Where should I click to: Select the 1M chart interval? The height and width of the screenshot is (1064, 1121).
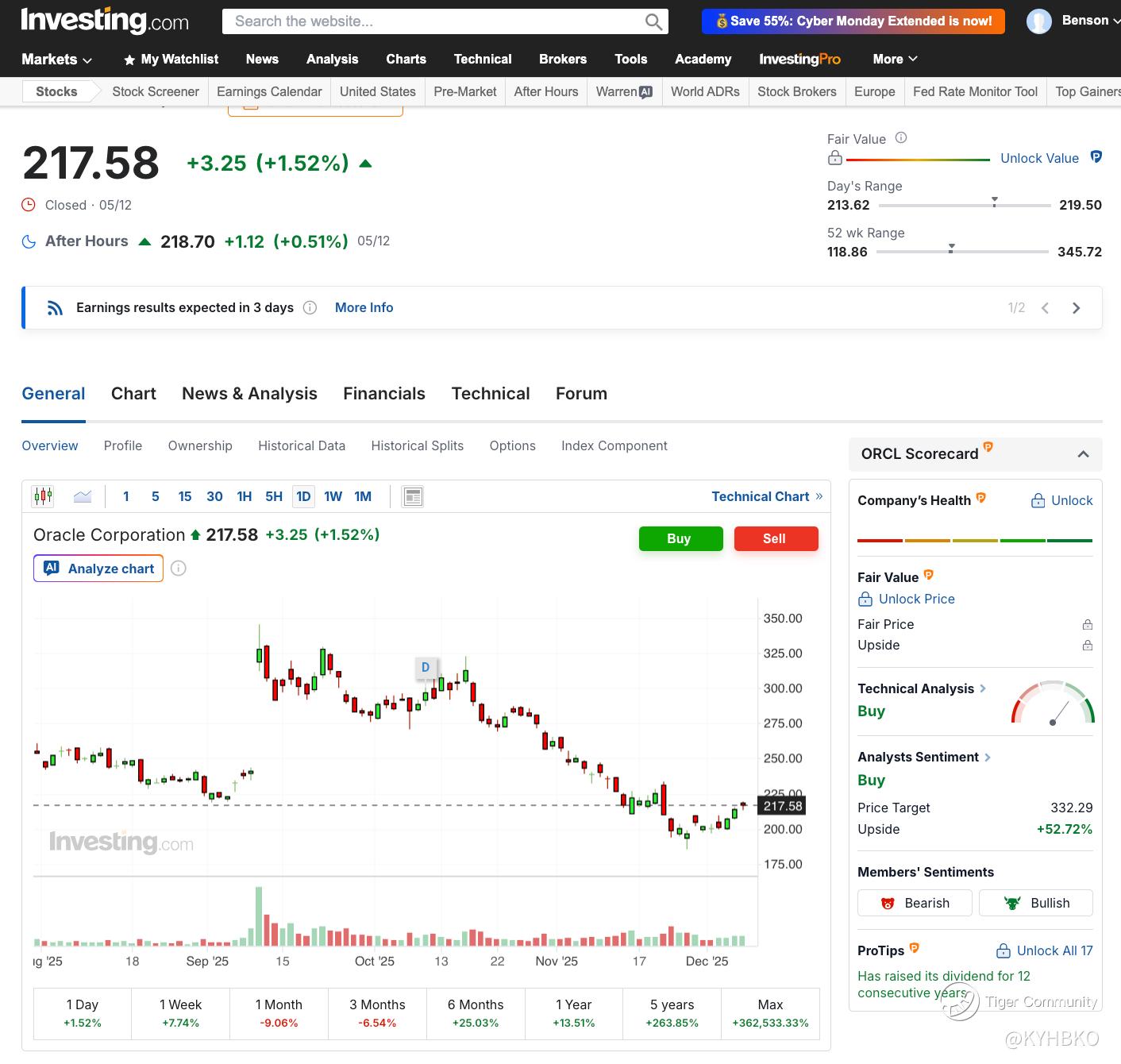point(363,496)
